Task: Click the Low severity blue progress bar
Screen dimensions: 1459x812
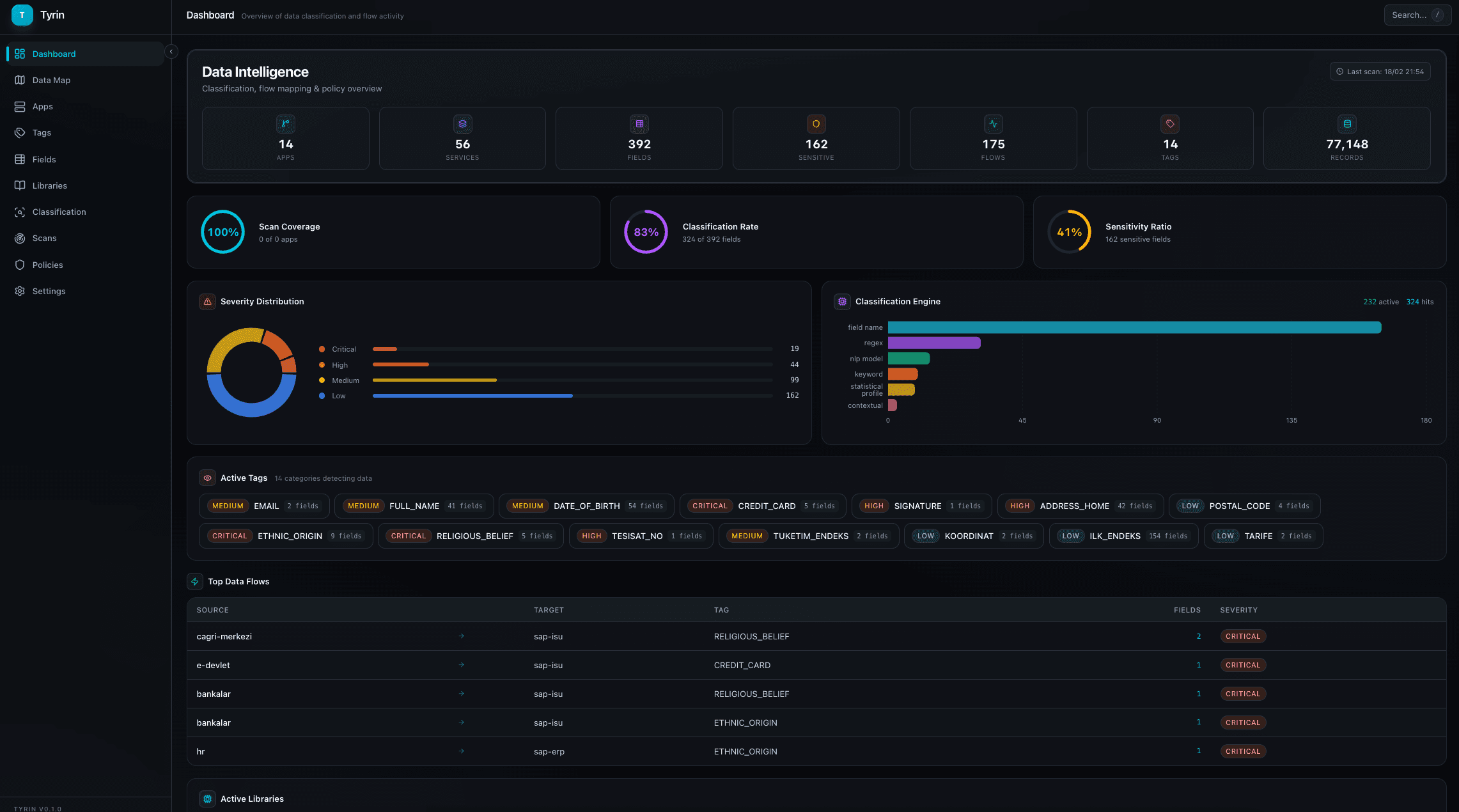Action: (x=472, y=396)
